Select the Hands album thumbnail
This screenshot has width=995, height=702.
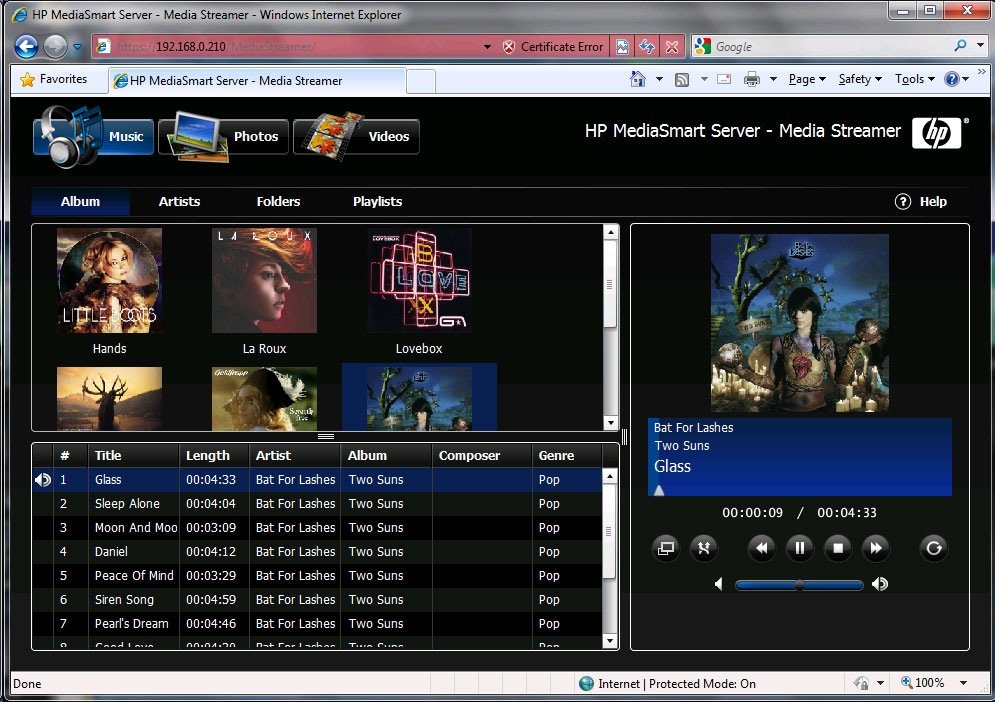pyautogui.click(x=109, y=281)
